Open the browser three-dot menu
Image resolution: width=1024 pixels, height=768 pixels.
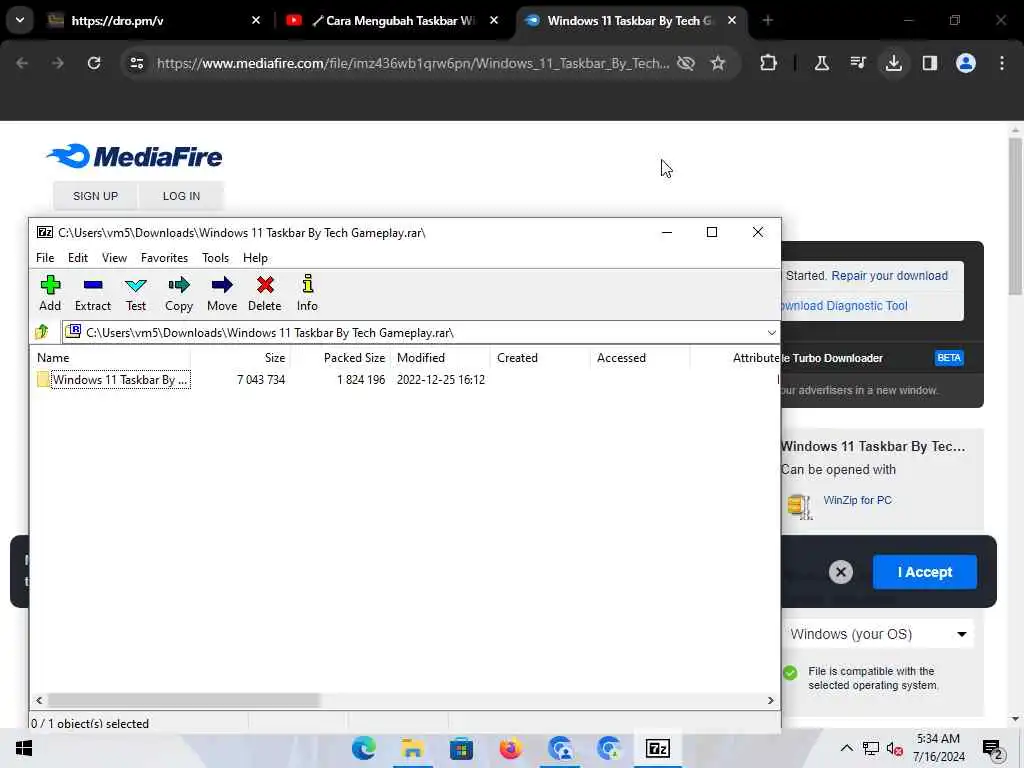pyautogui.click(x=1002, y=63)
